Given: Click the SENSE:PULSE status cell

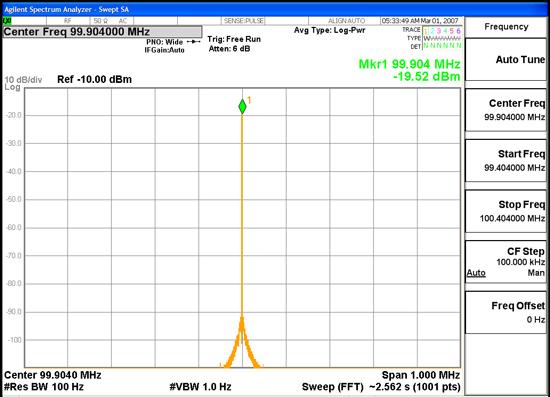Looking at the screenshot, I should [243, 21].
